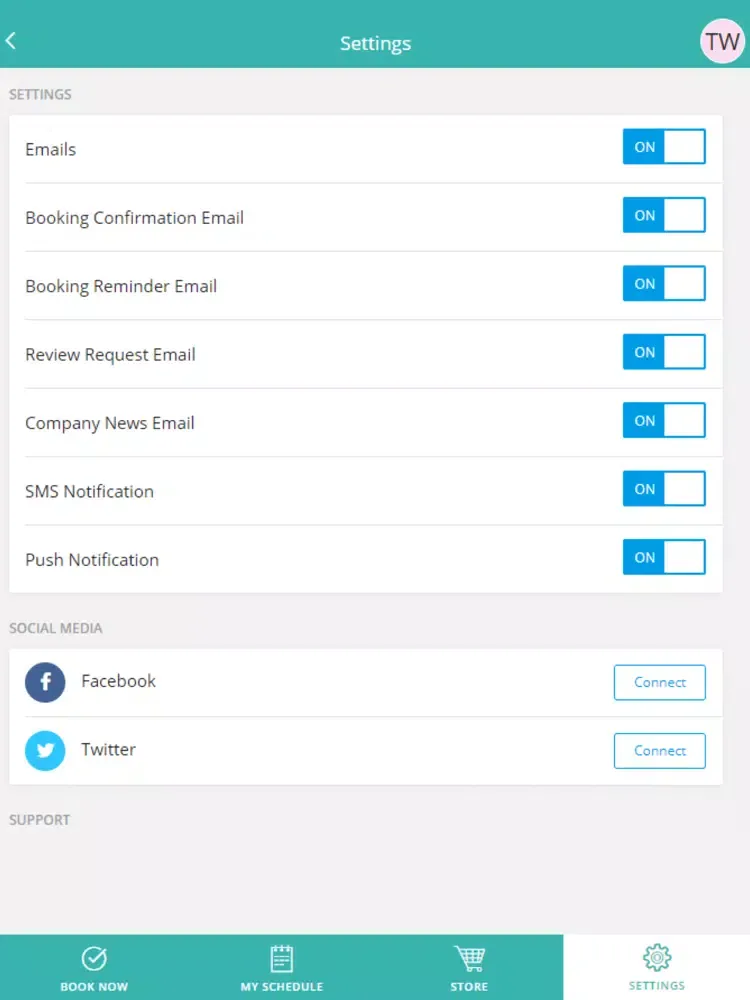Disable Booking Confirmation Email switch
The image size is (750, 1000).
[664, 215]
